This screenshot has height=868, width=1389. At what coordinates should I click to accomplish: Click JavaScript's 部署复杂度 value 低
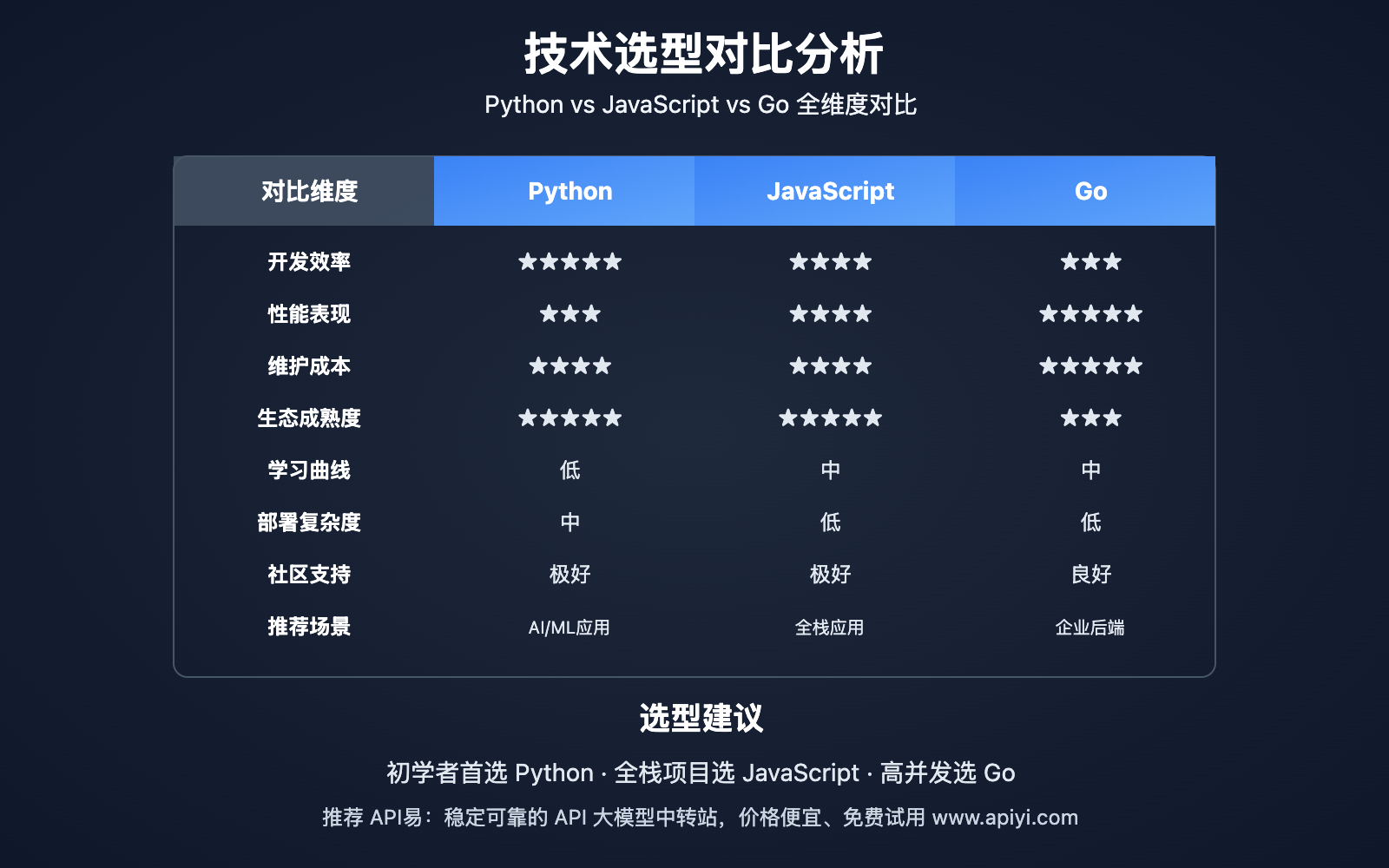pyautogui.click(x=831, y=522)
